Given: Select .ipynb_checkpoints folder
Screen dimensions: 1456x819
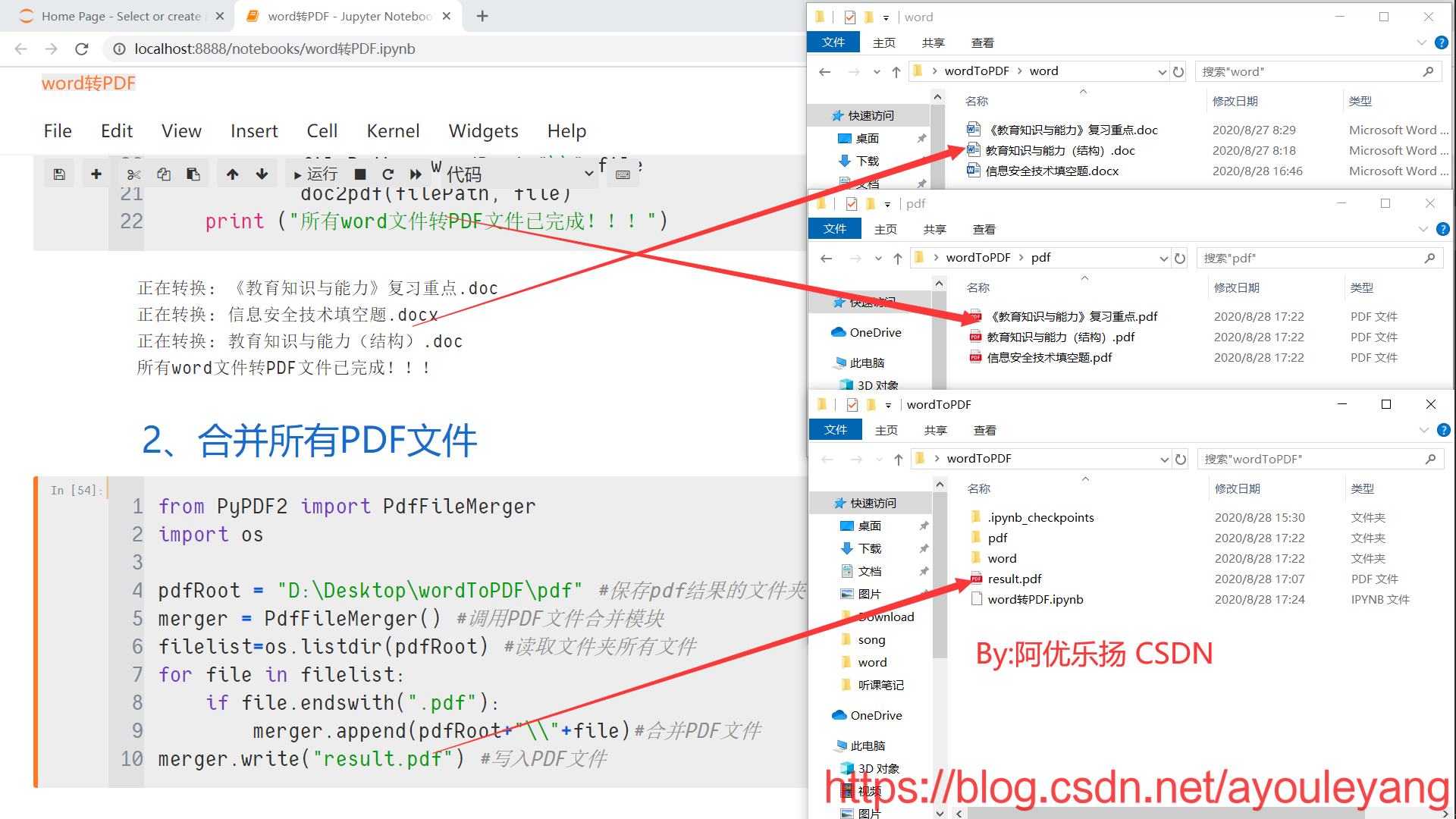Looking at the screenshot, I should [x=1040, y=518].
